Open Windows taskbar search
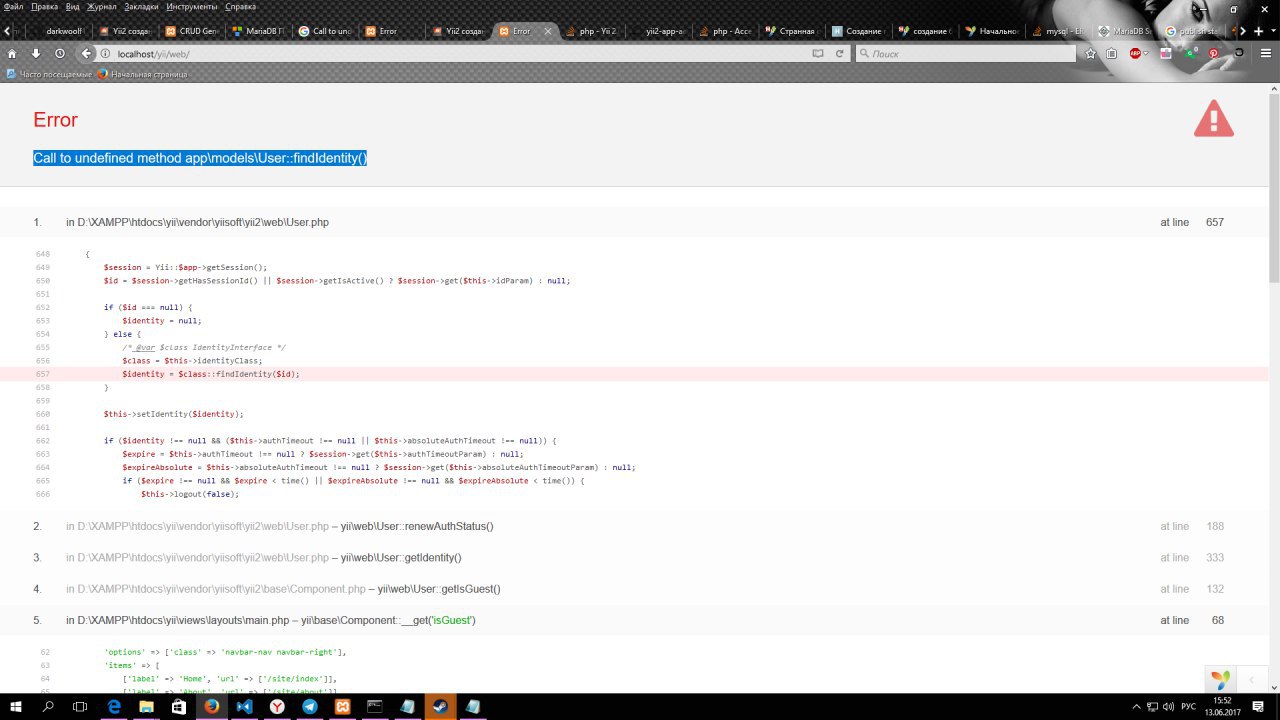The width and height of the screenshot is (1280, 720). 48,706
